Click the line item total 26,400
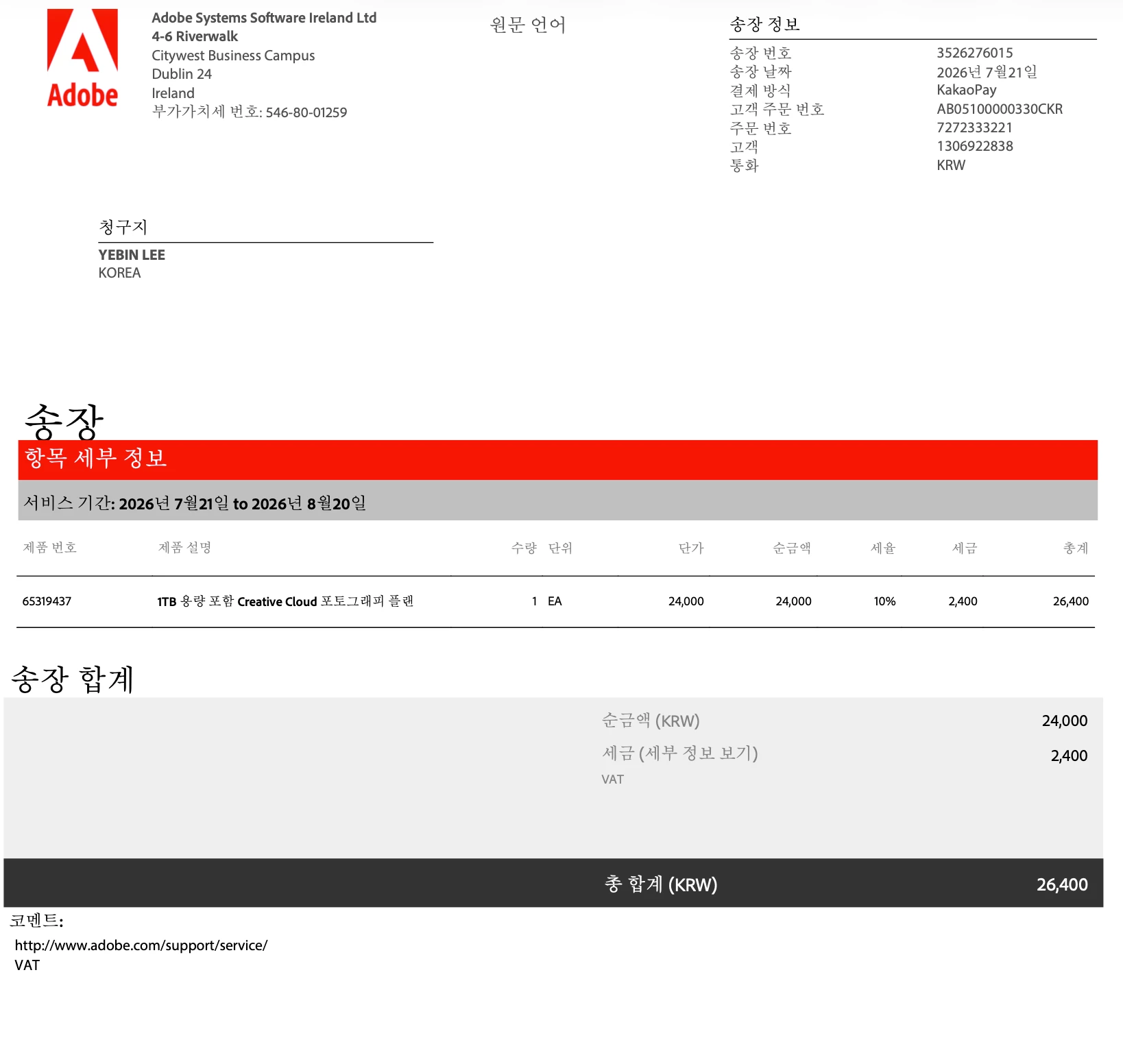 click(x=1071, y=601)
